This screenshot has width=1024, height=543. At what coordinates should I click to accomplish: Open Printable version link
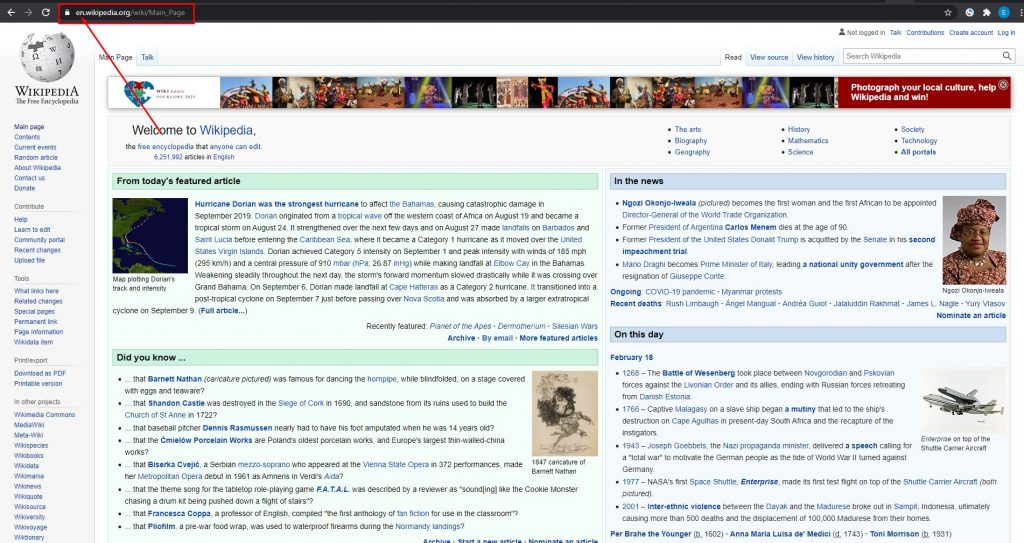[39, 384]
